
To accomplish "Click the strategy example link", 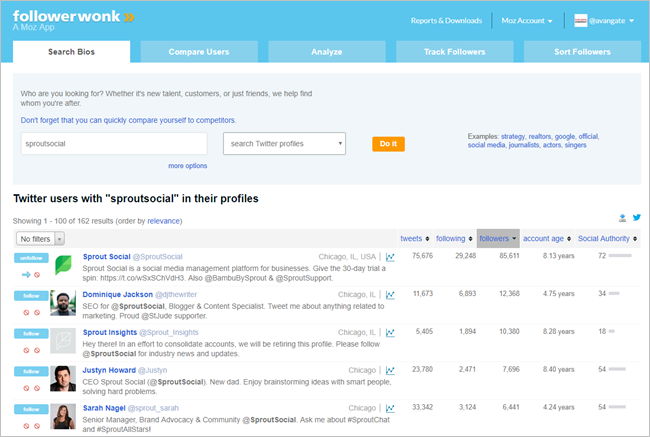I will [513, 136].
